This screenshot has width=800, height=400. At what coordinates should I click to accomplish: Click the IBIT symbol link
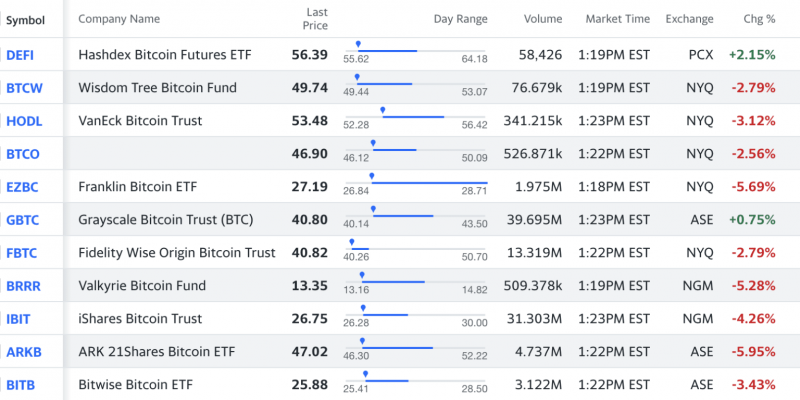[20, 319]
